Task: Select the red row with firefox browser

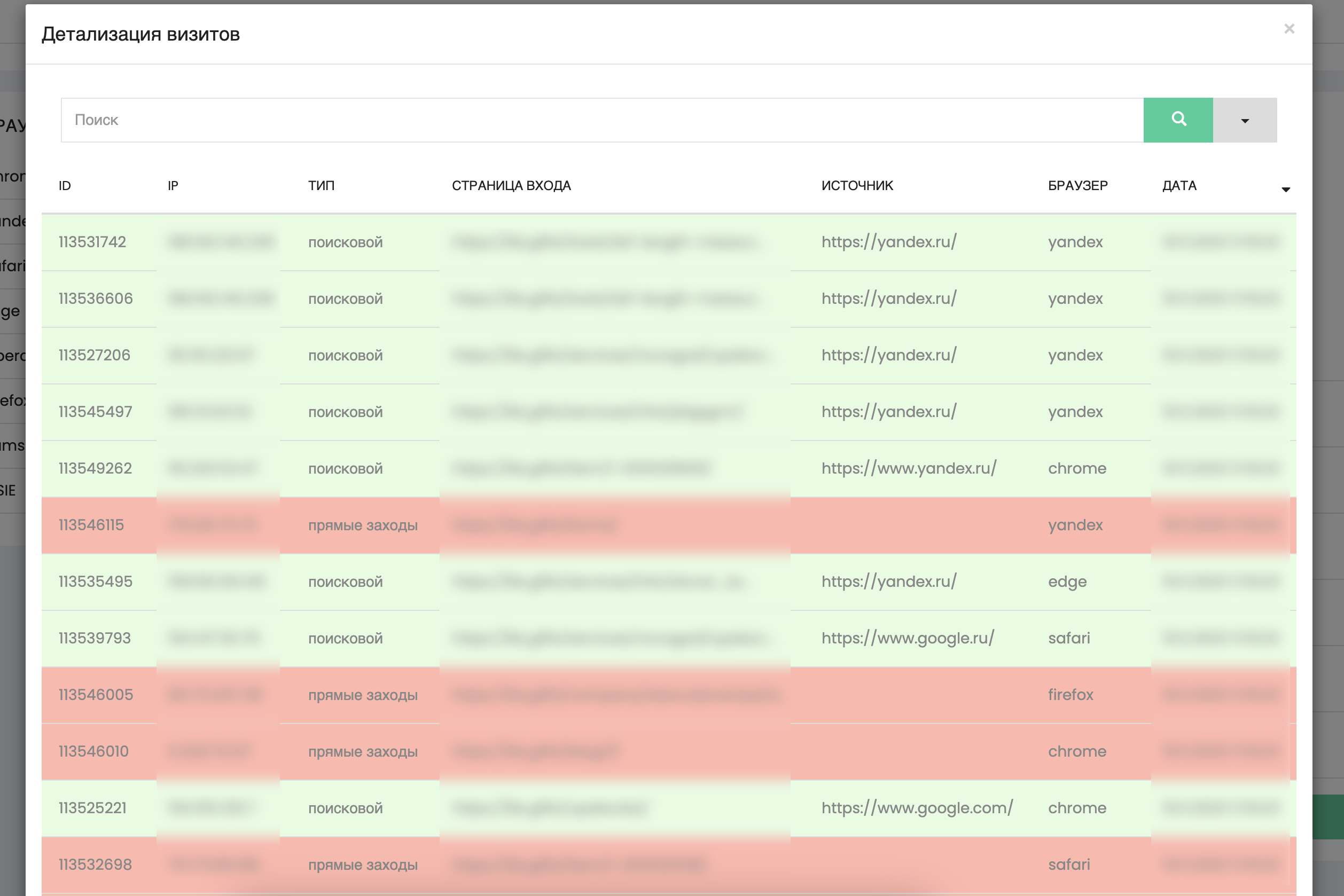Action: pyautogui.click(x=1070, y=694)
